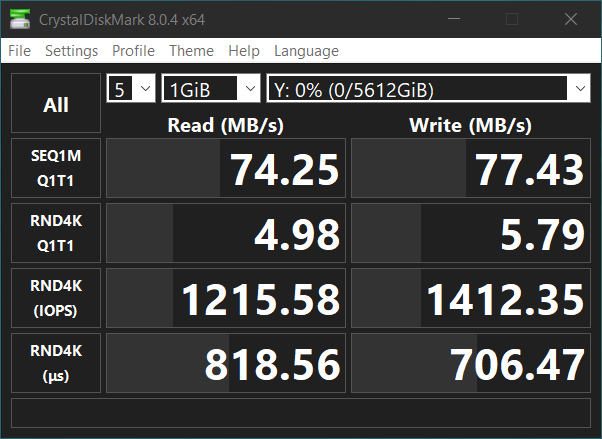Start all benchmarks with the All button
Image resolution: width=602 pixels, height=439 pixels.
56,103
